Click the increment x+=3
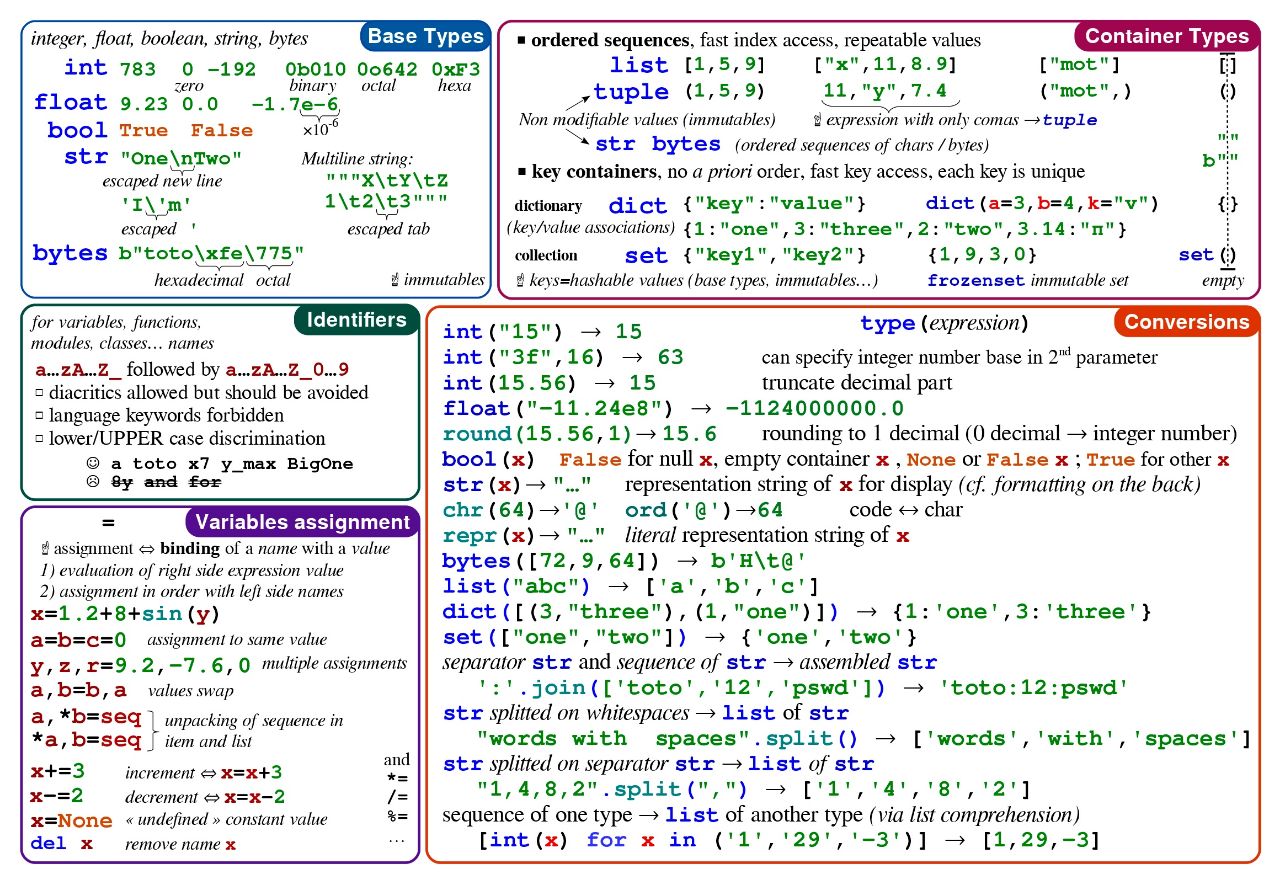 [x=58, y=771]
